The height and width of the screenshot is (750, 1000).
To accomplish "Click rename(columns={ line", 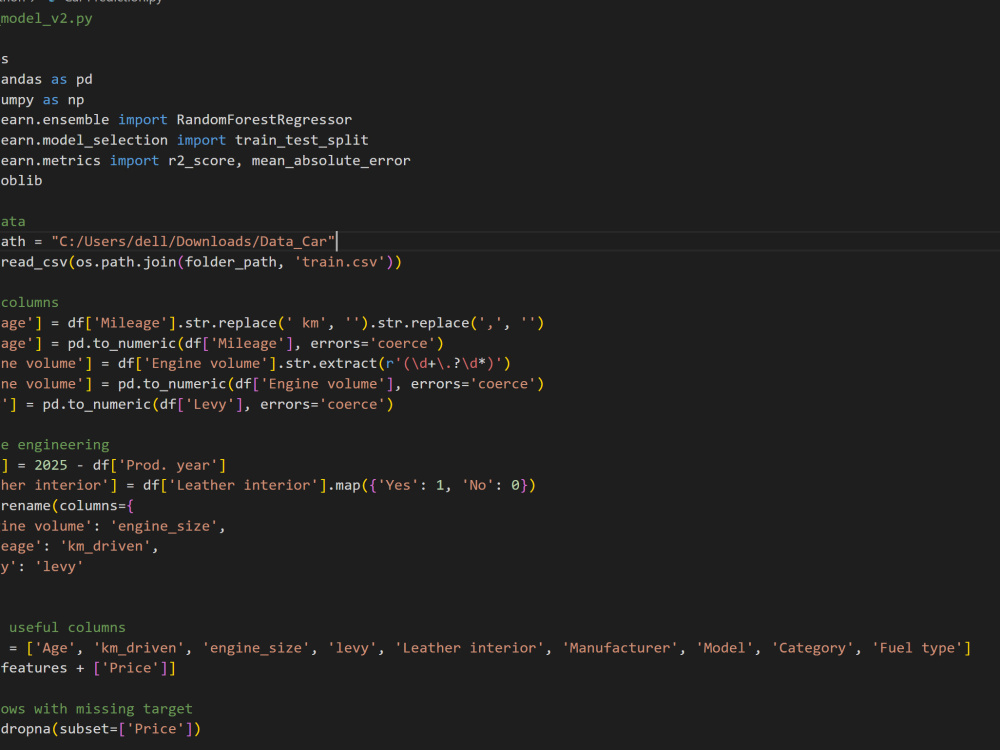I will click(x=67, y=506).
